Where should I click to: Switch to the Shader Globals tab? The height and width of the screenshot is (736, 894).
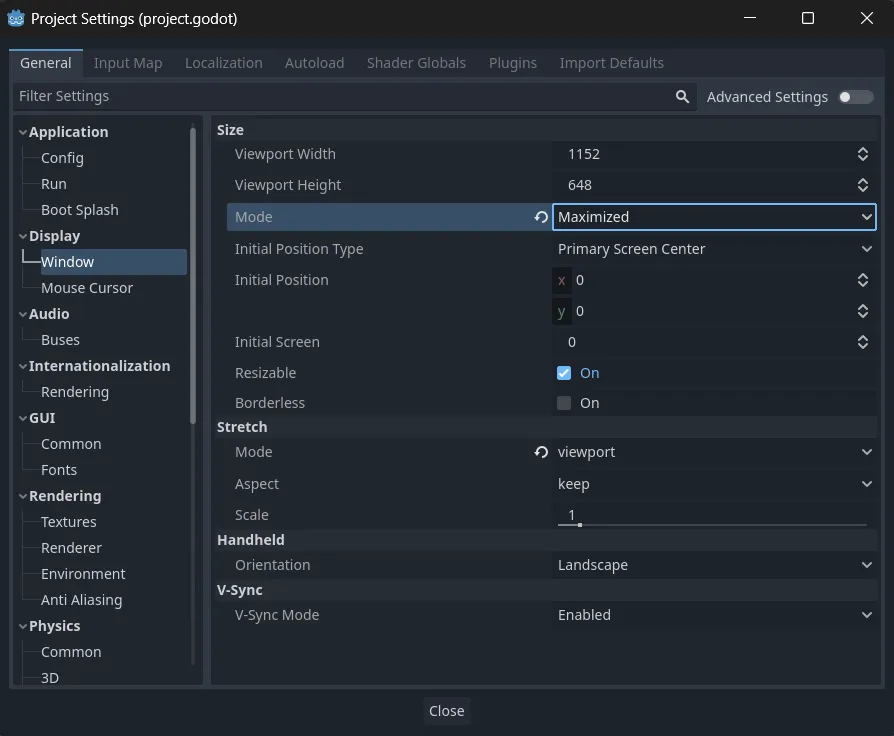(x=416, y=63)
